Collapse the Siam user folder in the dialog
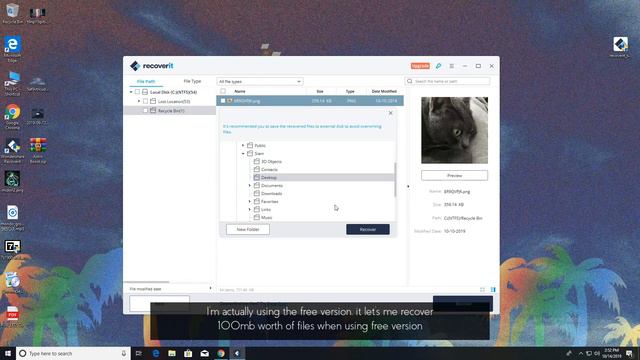The width and height of the screenshot is (640, 360). tap(243, 153)
